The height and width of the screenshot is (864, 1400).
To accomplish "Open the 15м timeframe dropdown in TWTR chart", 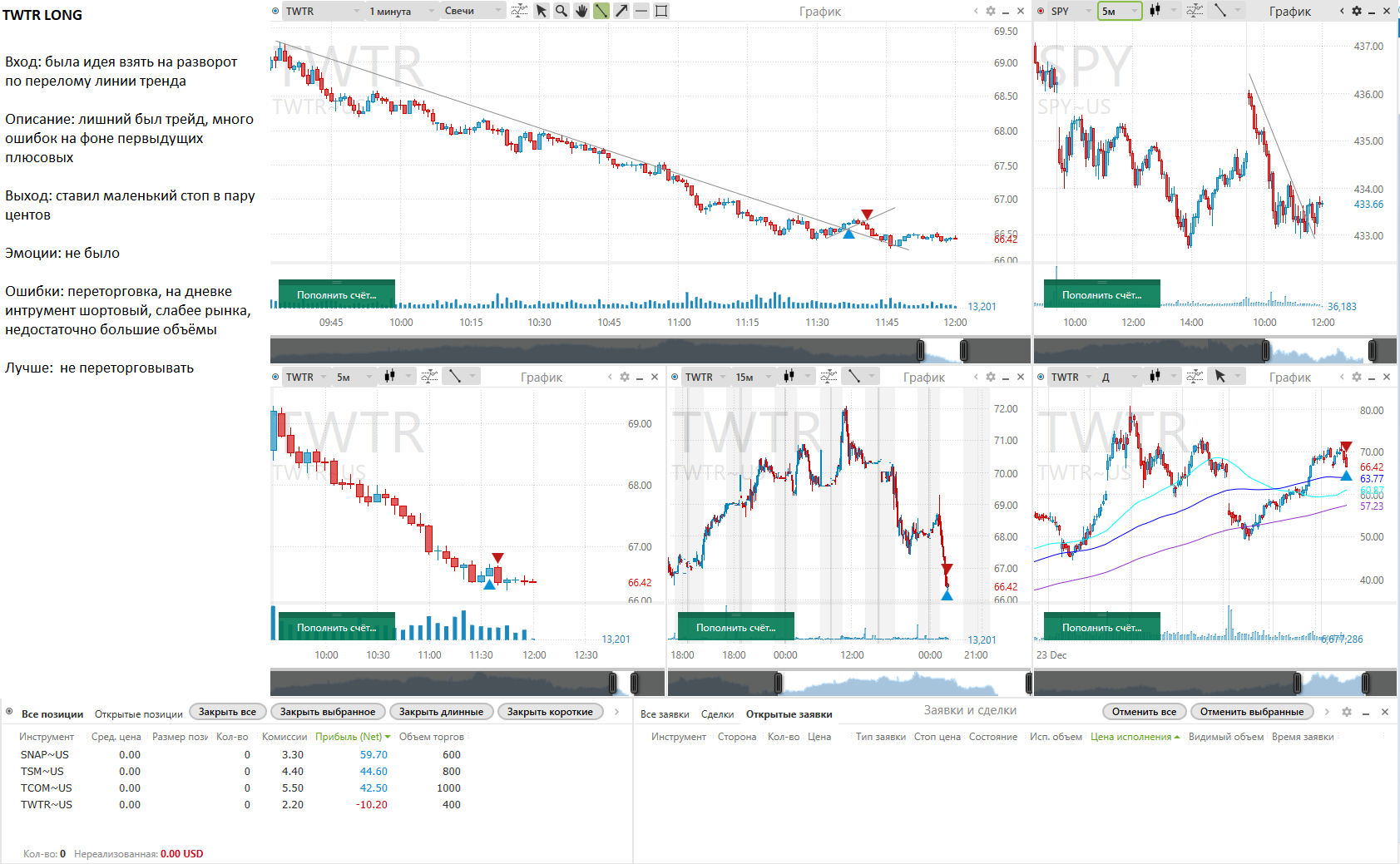I will (x=754, y=377).
